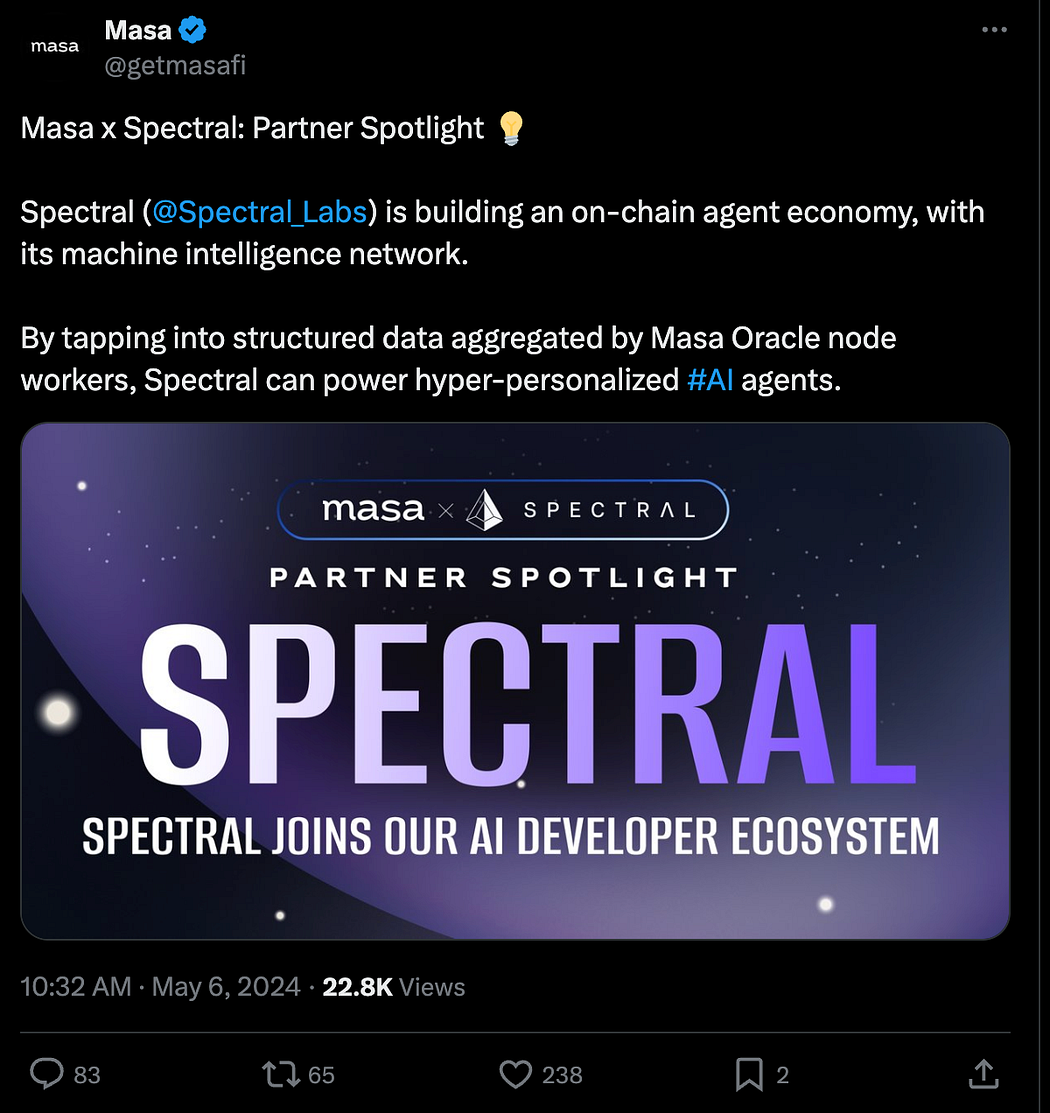
Task: Click the 22.8K Views count
Action: [394, 987]
